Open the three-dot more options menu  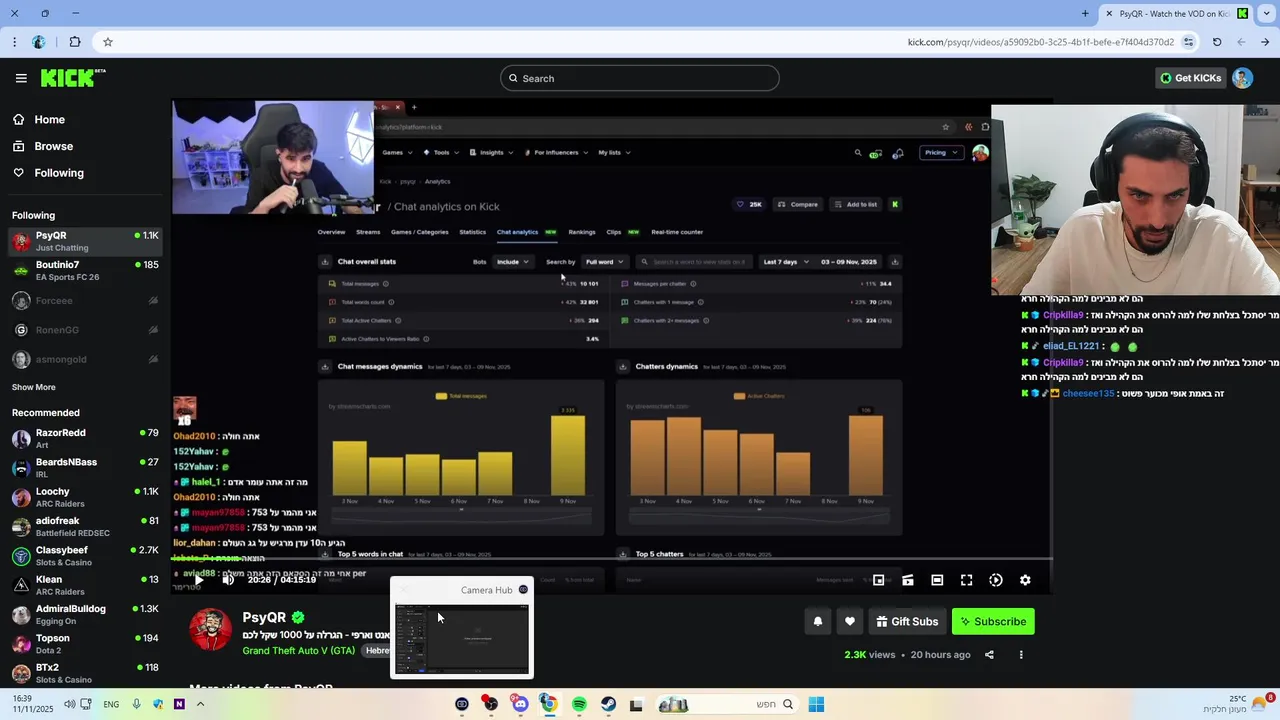point(1021,655)
